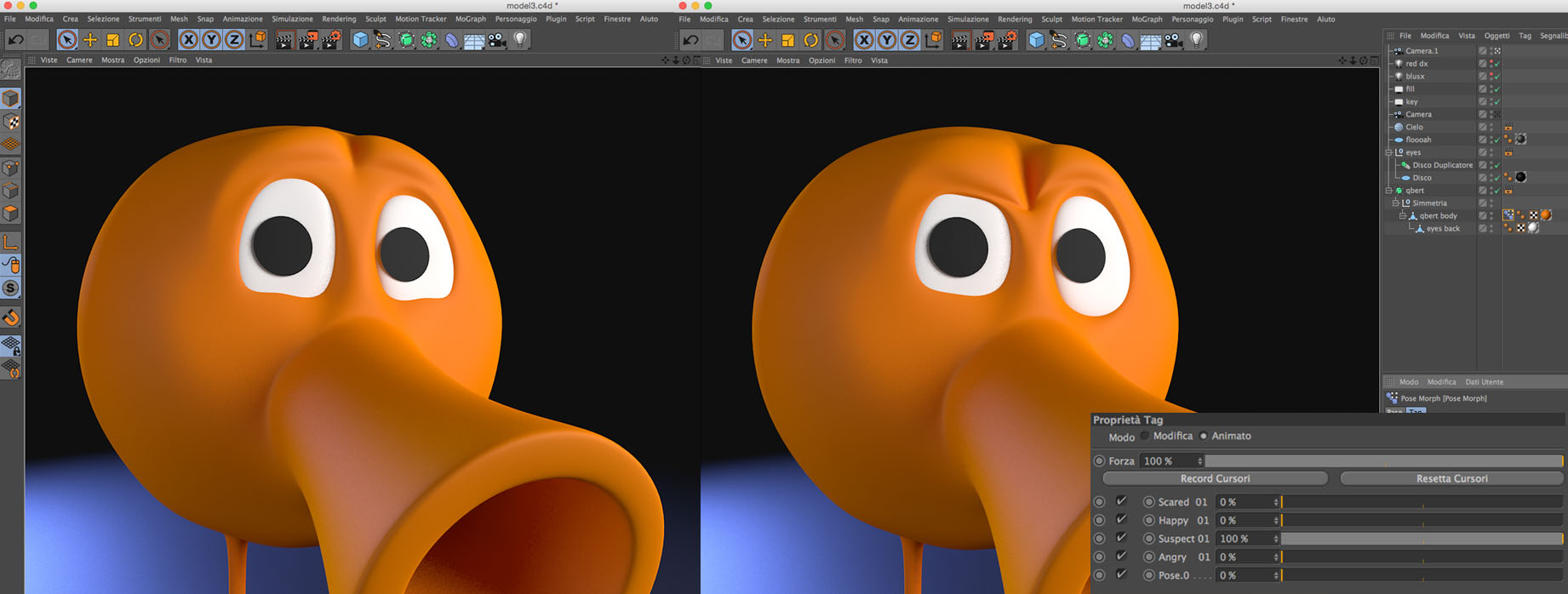Open MoGraph cloner icon in right window
This screenshot has width=1568, height=594.
point(1105,39)
